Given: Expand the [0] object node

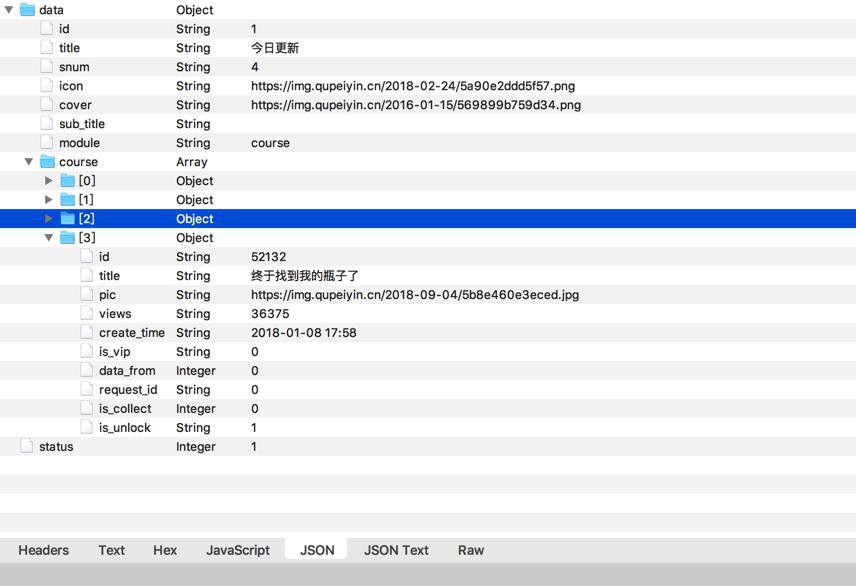Looking at the screenshot, I should coord(49,181).
